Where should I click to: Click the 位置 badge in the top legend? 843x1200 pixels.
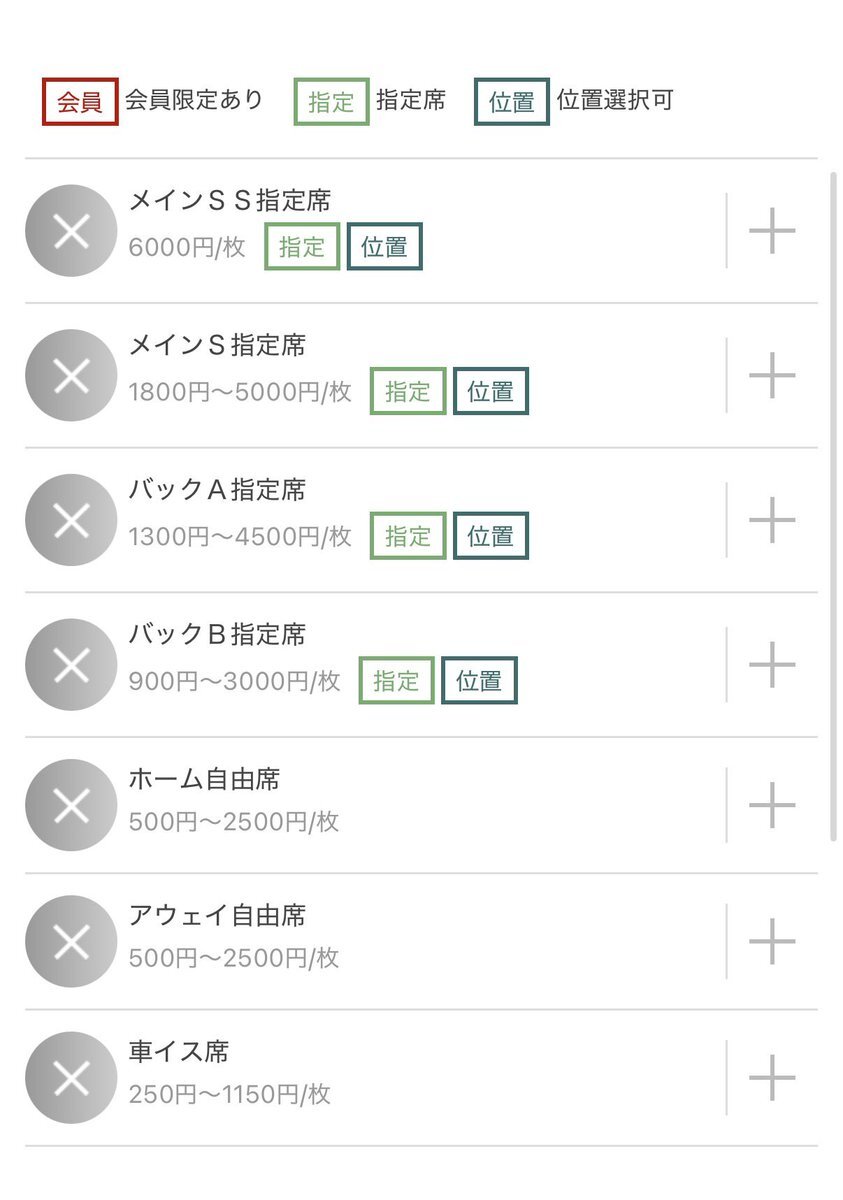(x=512, y=102)
